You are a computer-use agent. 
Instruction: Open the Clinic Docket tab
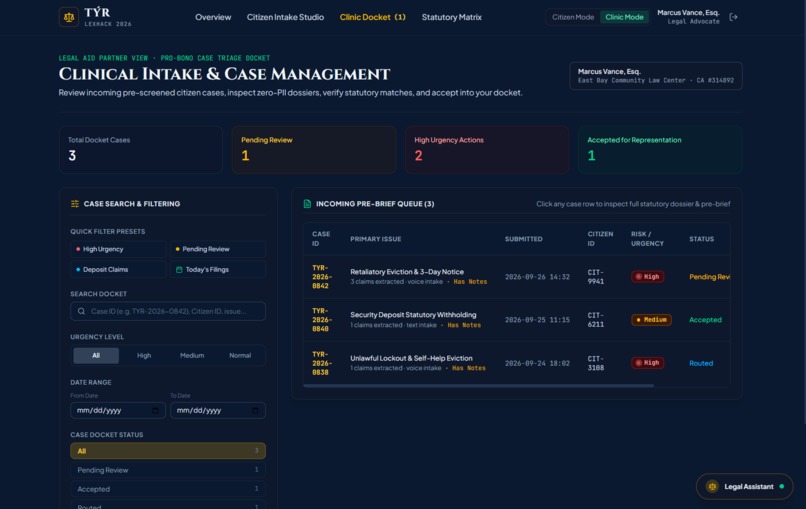(x=373, y=17)
